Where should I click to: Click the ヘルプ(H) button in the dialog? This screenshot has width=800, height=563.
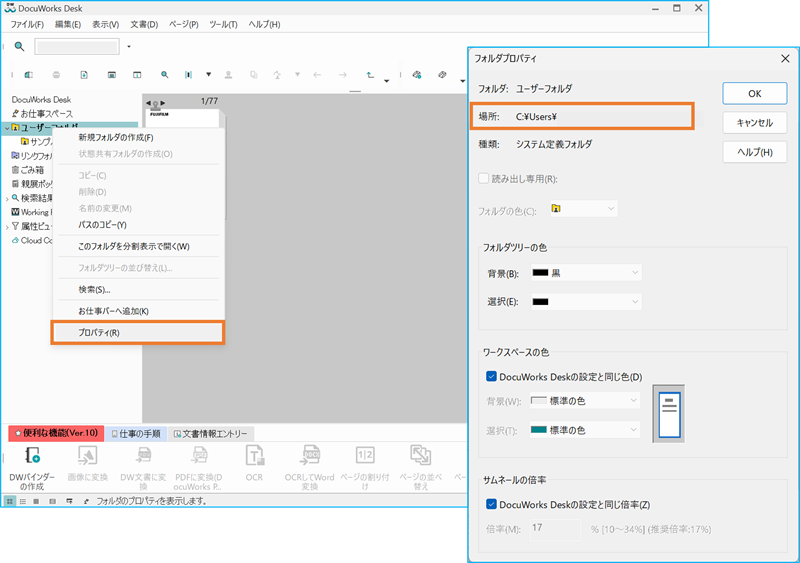(x=755, y=152)
